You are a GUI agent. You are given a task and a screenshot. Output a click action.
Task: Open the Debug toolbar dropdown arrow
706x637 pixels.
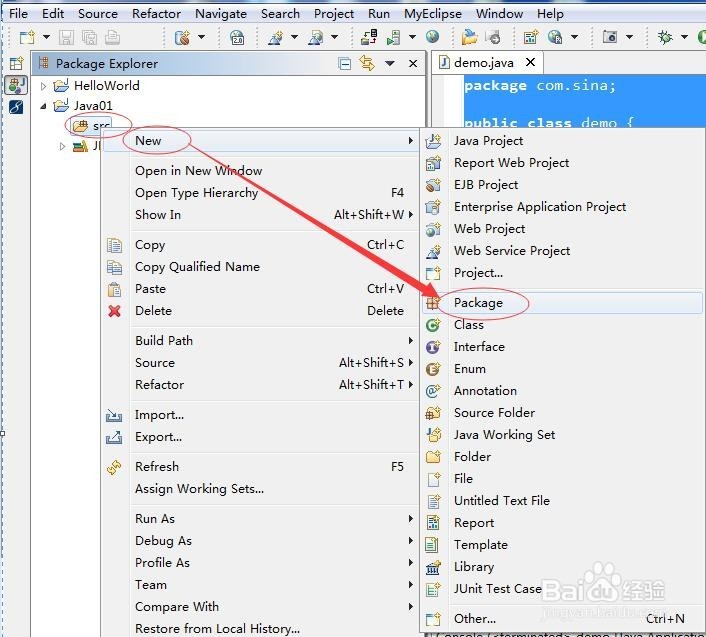(x=684, y=36)
